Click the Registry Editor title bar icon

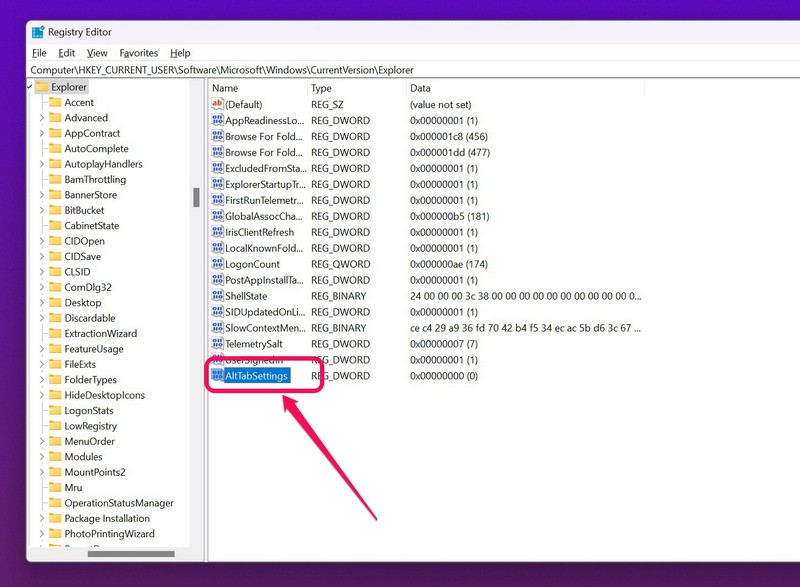(x=37, y=31)
